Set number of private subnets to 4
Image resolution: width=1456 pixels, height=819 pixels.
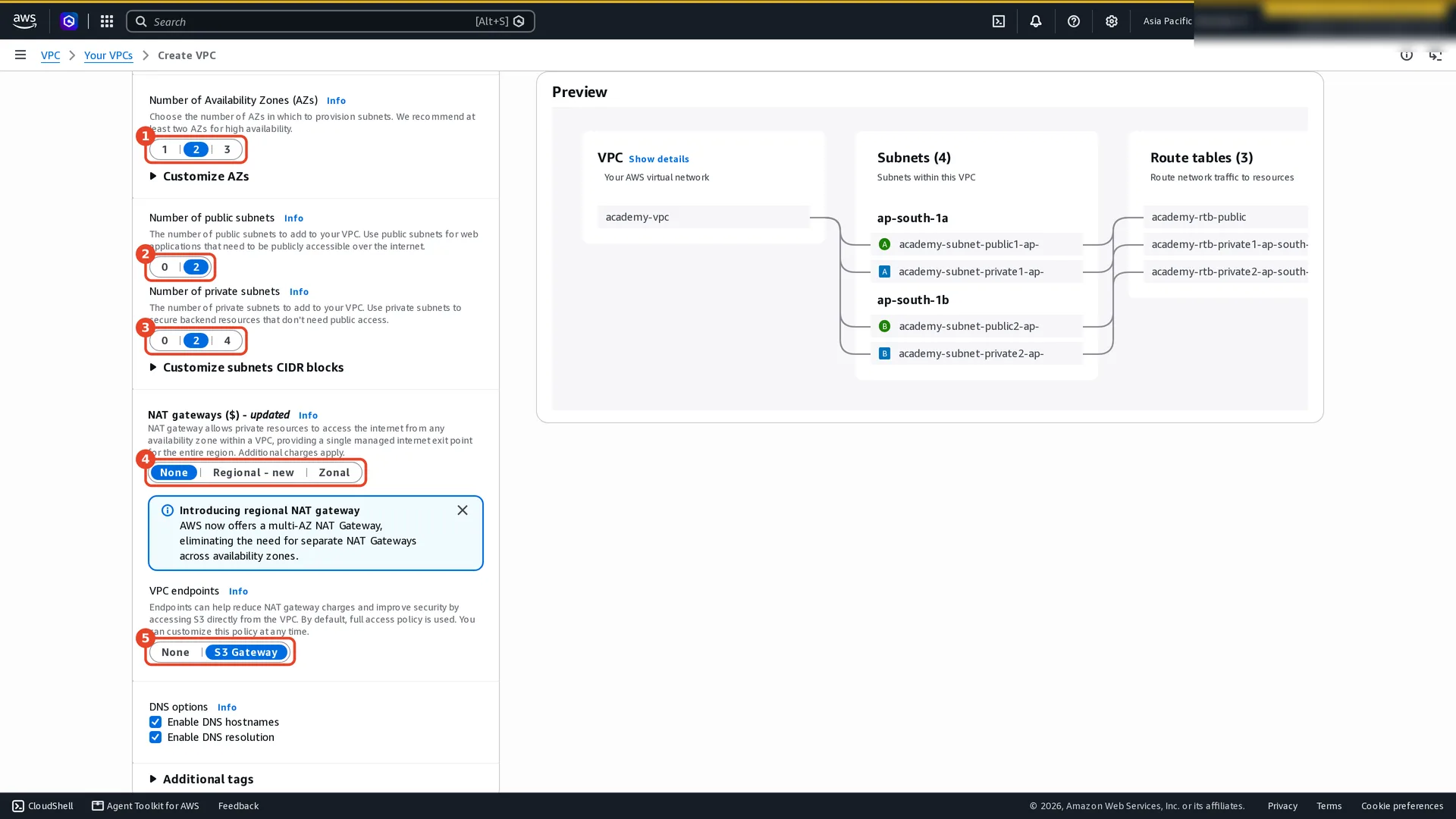pyautogui.click(x=227, y=340)
